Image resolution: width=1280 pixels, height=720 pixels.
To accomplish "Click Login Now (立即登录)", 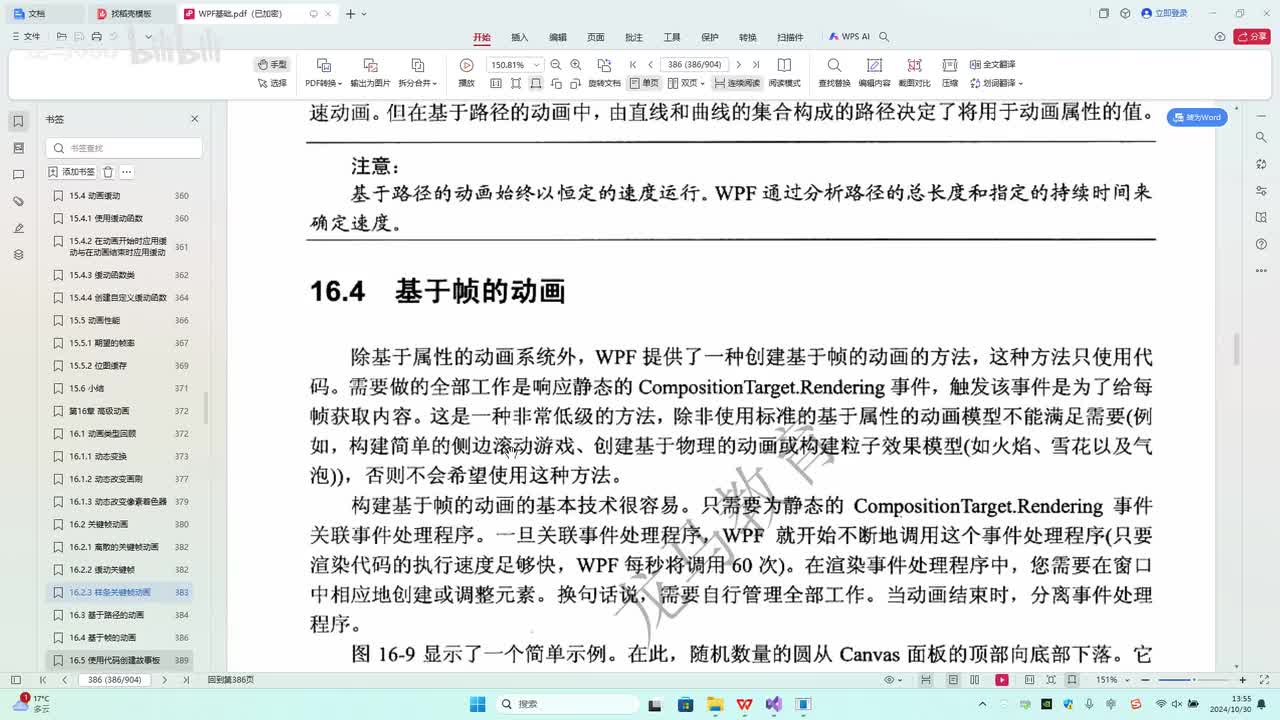I will tap(1165, 14).
